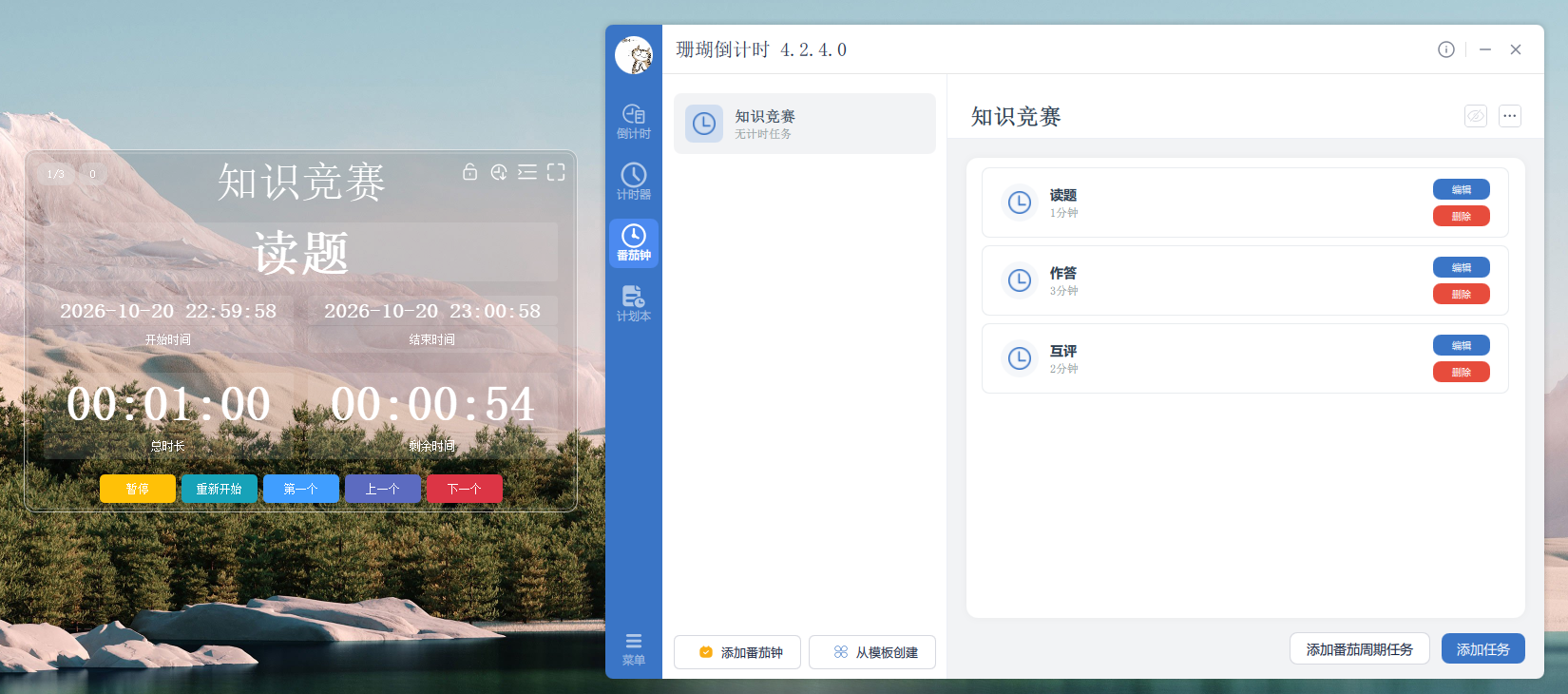1568x694 pixels.
Task: Click the clock icon of 作答 task
Action: click(x=1020, y=280)
